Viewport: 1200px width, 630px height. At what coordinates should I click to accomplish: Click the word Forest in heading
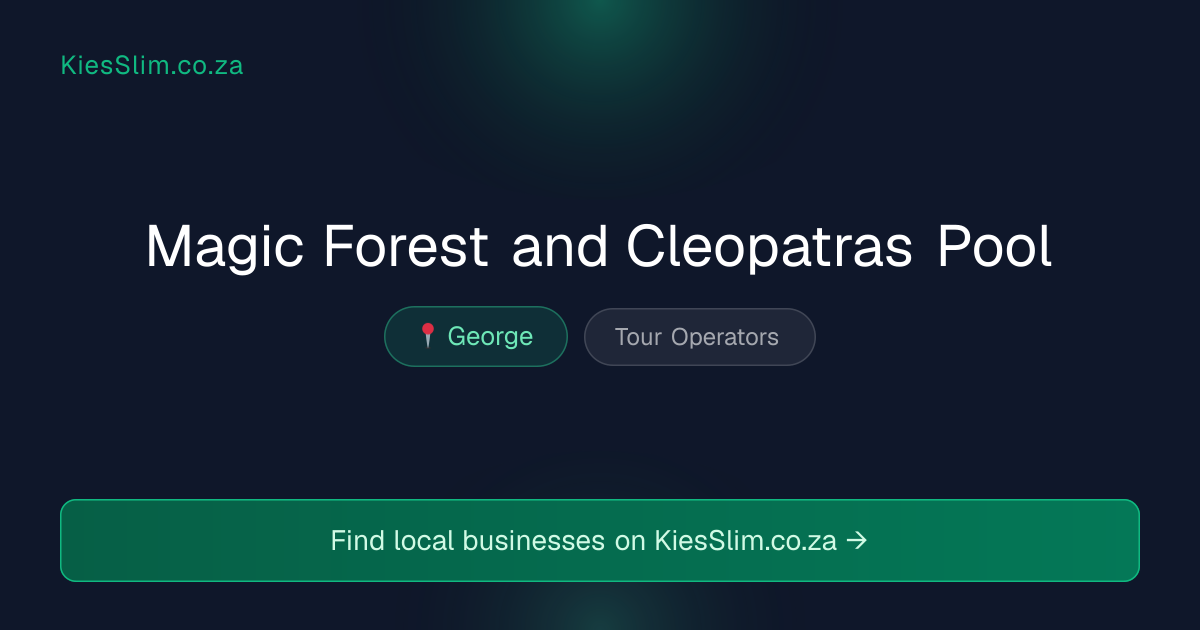tap(406, 247)
